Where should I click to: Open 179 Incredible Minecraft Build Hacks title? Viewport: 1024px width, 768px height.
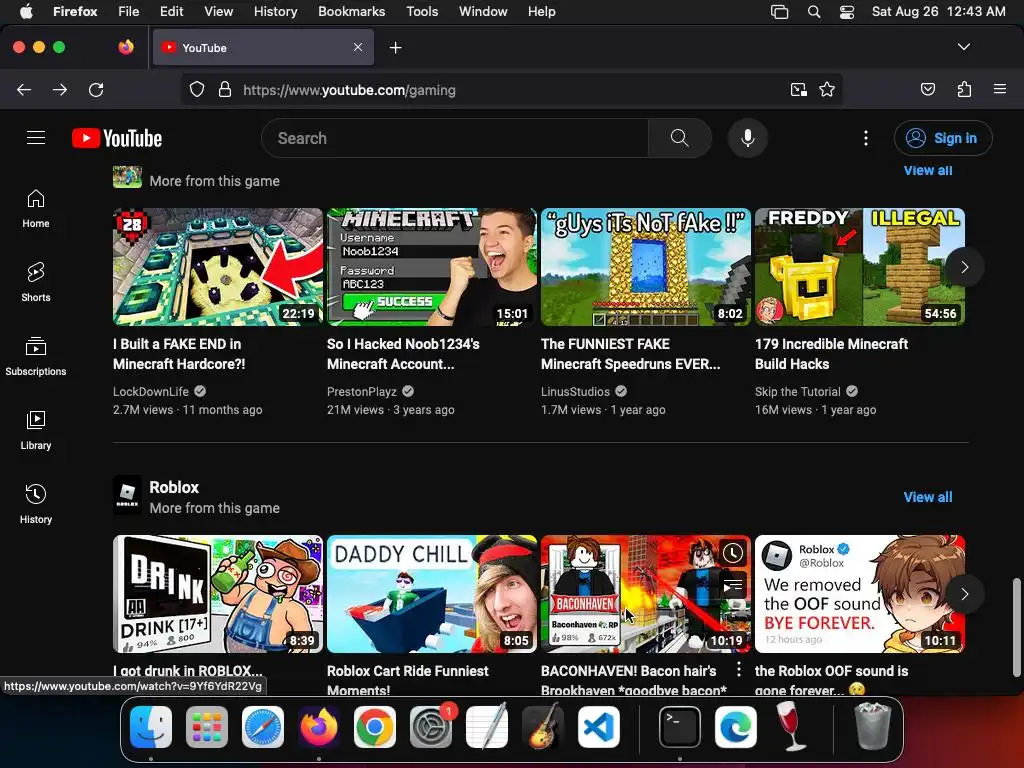pos(831,354)
